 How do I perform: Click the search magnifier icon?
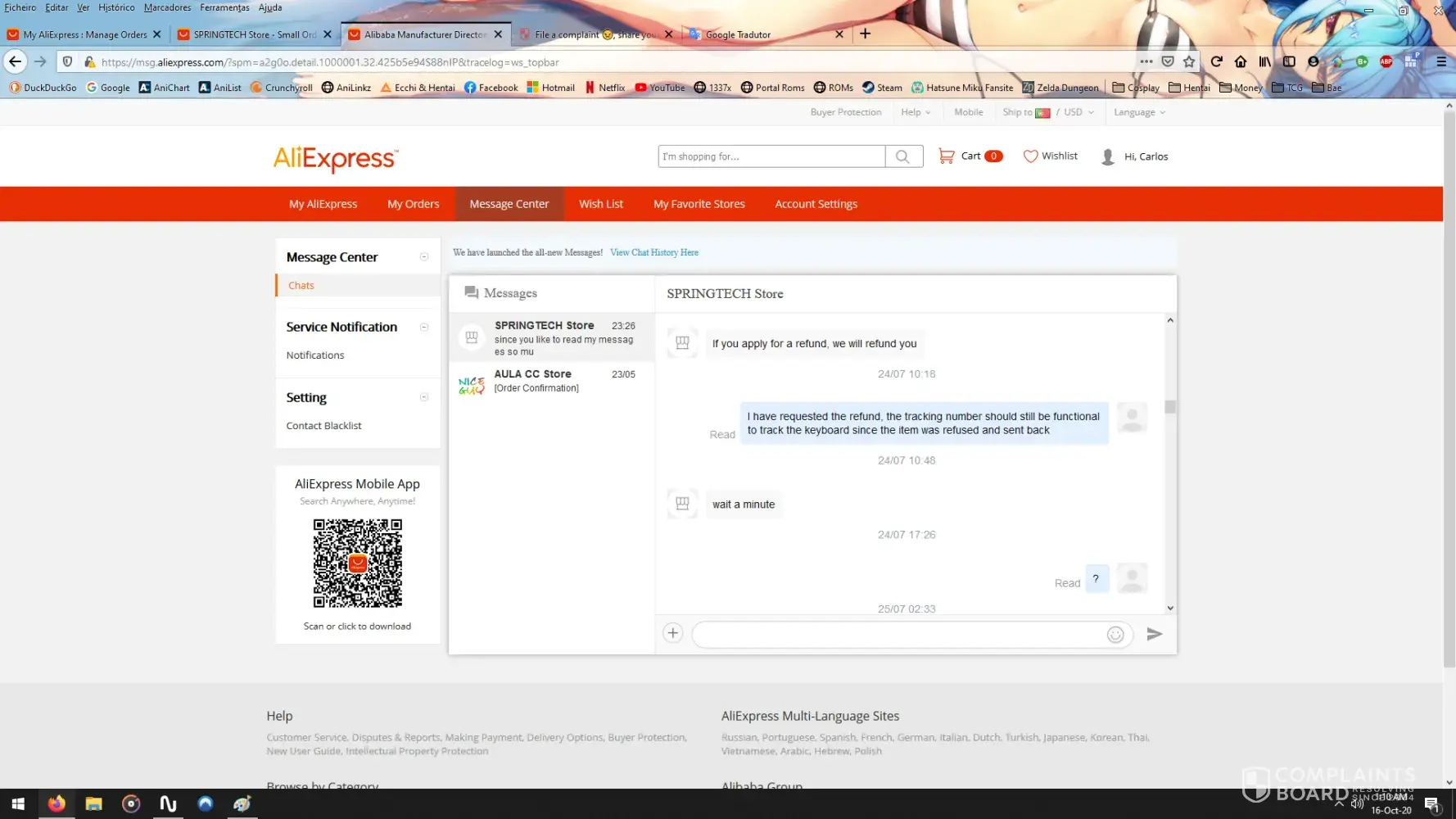coord(902,156)
